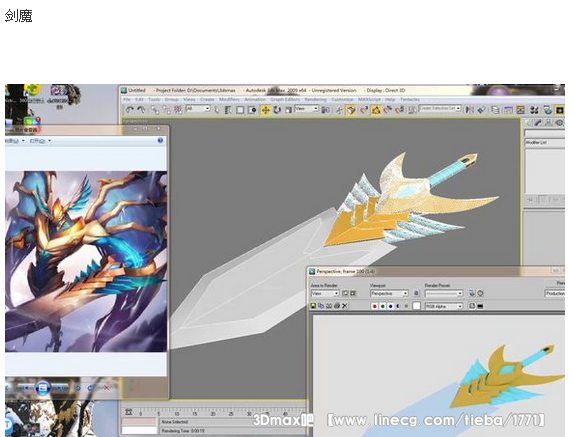Screen dimensions: 574x437
Task: Switch to the Modify command panel tab
Action: [537, 123]
